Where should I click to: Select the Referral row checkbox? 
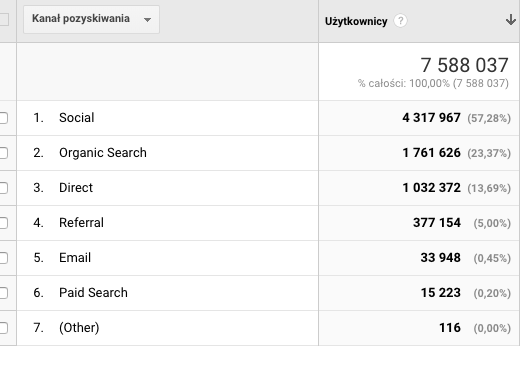coord(3,223)
